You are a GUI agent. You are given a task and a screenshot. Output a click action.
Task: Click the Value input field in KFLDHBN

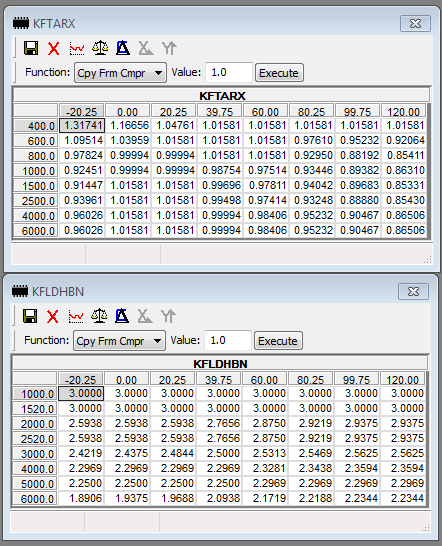pyautogui.click(x=227, y=341)
